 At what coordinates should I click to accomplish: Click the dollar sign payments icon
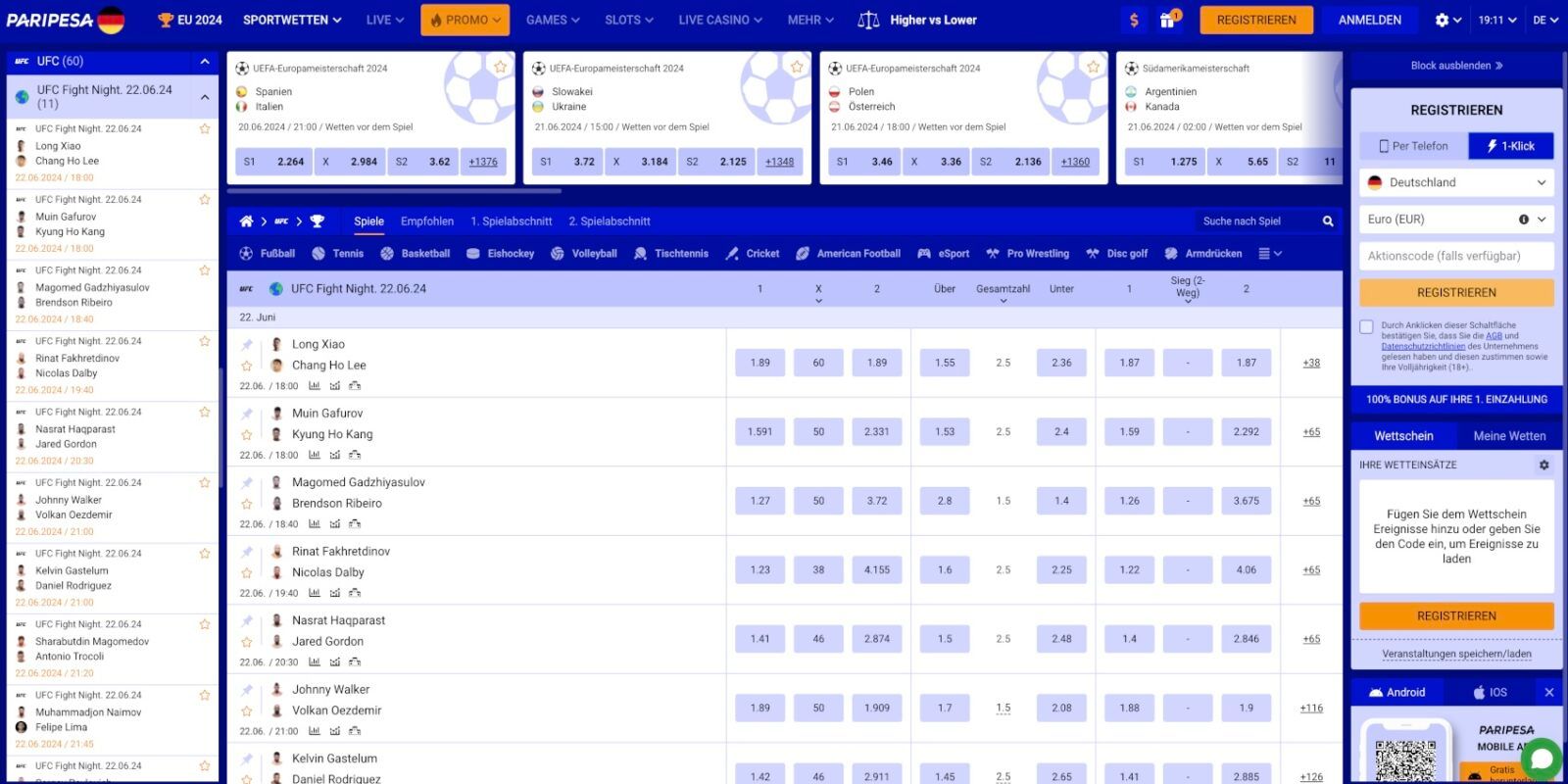point(1134,20)
